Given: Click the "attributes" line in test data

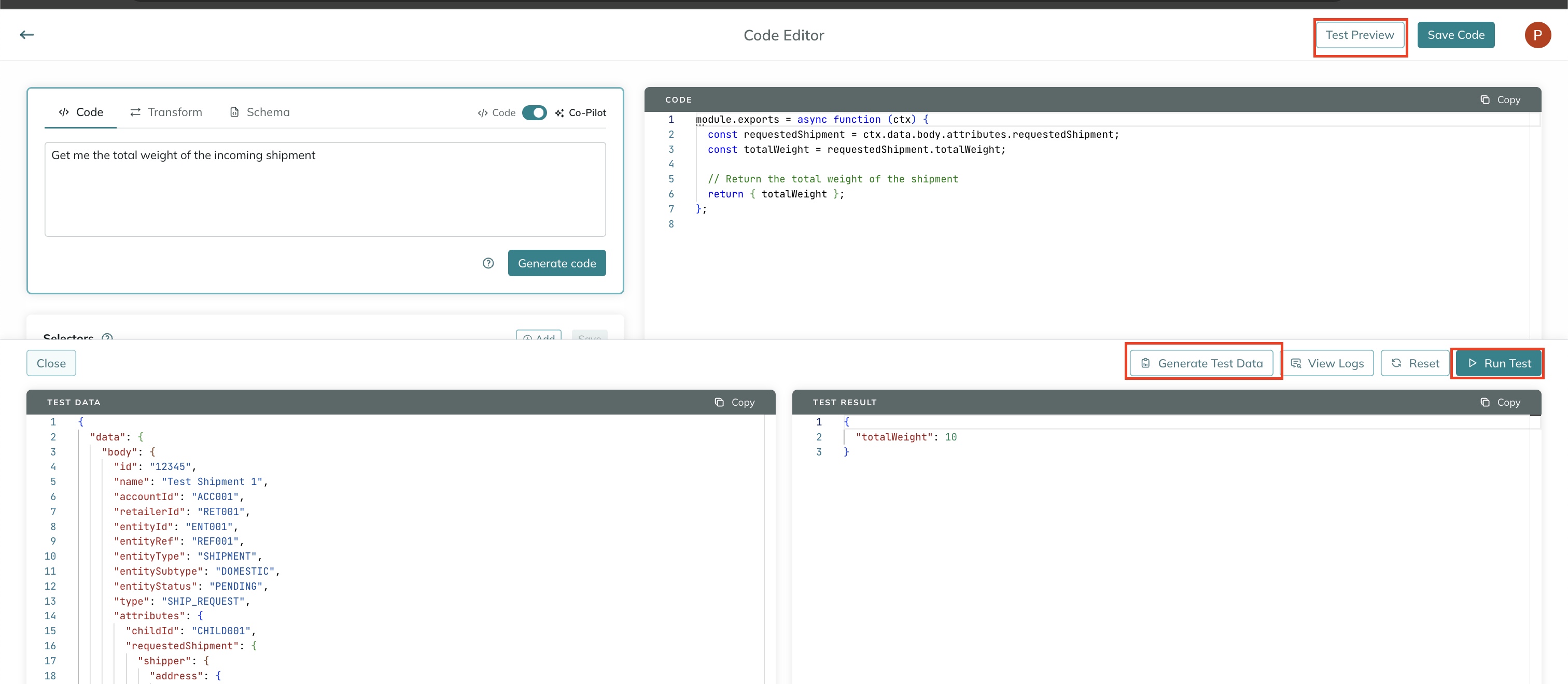Looking at the screenshot, I should click(158, 616).
